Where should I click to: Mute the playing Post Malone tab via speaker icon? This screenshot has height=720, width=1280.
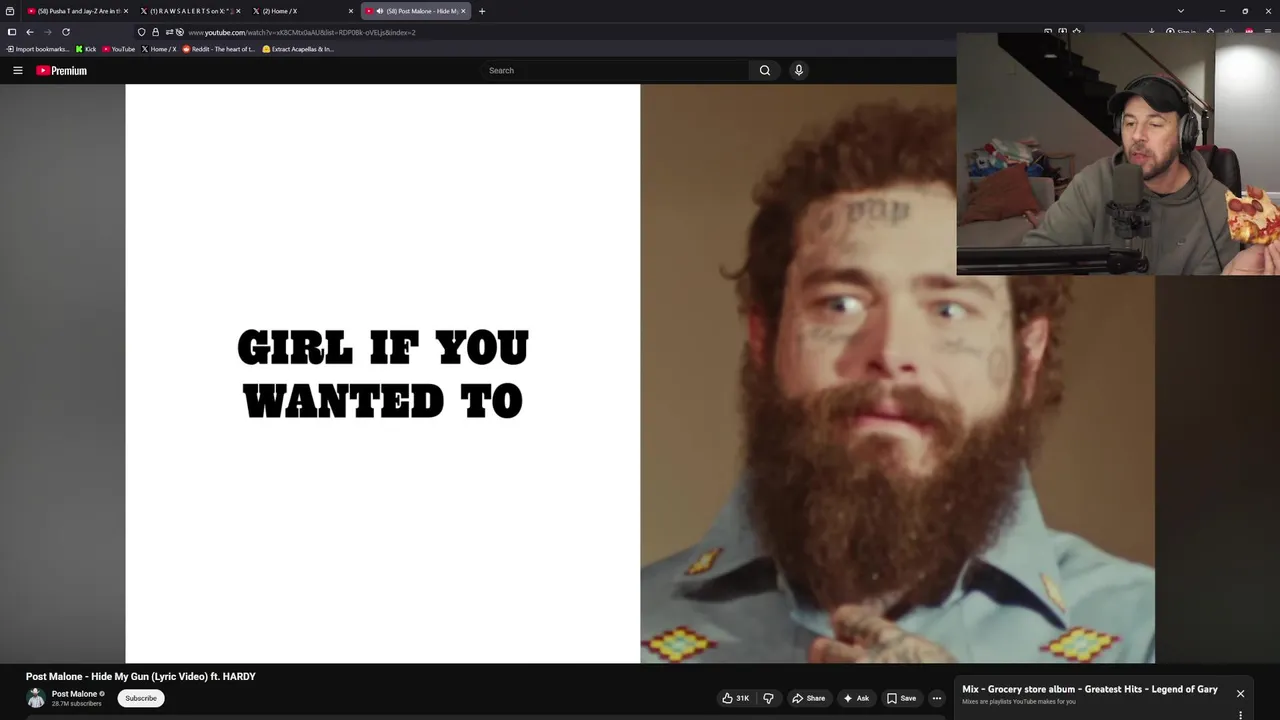[380, 11]
